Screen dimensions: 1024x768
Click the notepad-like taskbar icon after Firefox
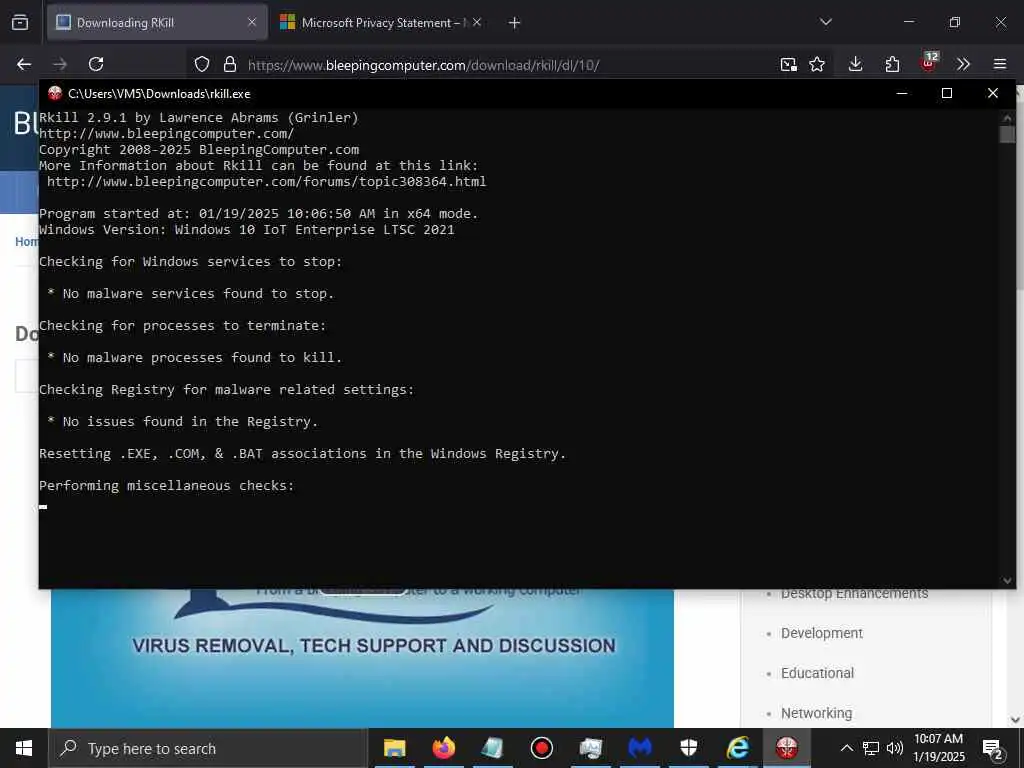click(493, 748)
